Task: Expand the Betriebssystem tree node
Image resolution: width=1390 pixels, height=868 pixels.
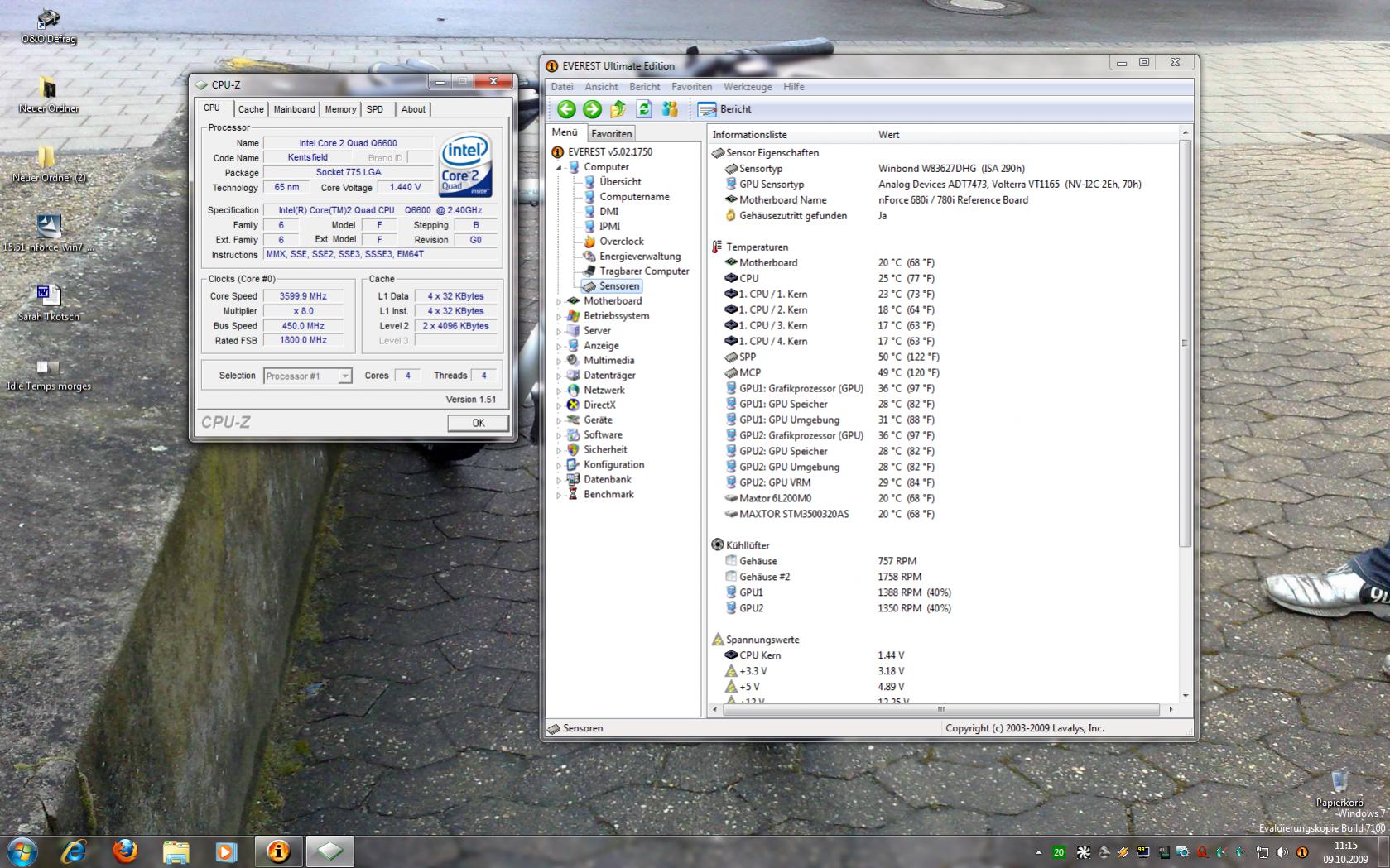Action: pos(559,316)
